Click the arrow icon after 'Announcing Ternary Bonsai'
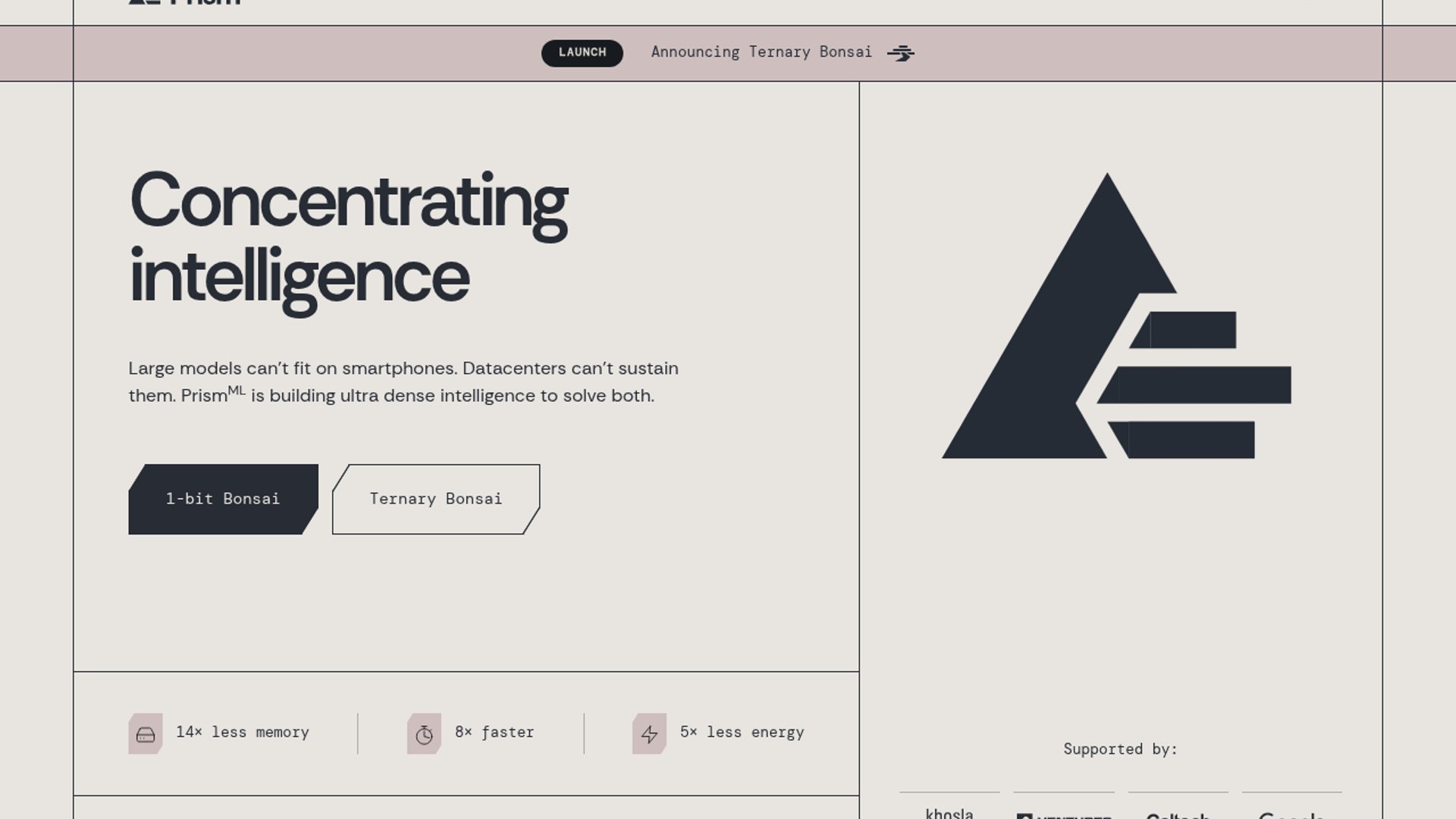Image resolution: width=1456 pixels, height=819 pixels. [903, 52]
